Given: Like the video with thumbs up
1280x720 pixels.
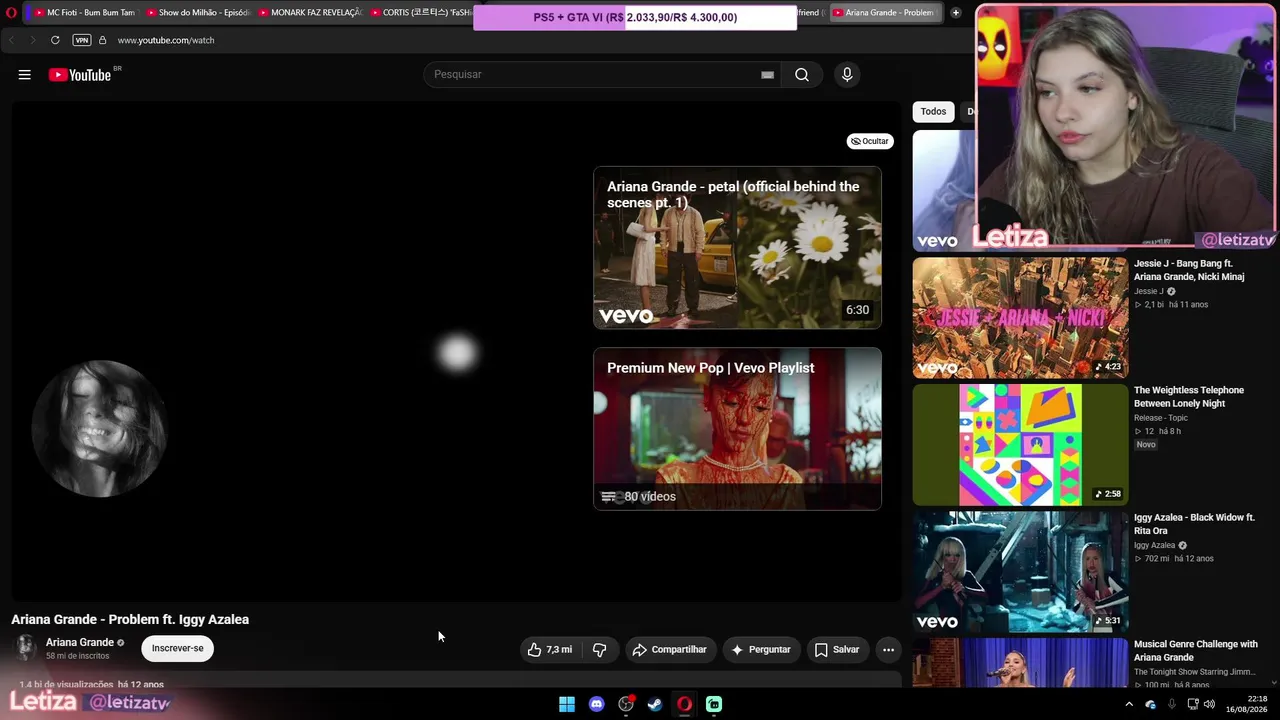Looking at the screenshot, I should (x=550, y=650).
